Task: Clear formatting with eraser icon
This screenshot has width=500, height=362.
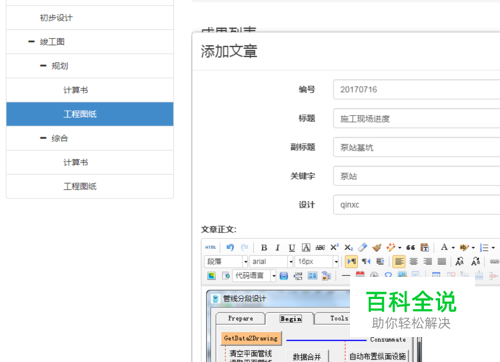Action: coord(362,248)
